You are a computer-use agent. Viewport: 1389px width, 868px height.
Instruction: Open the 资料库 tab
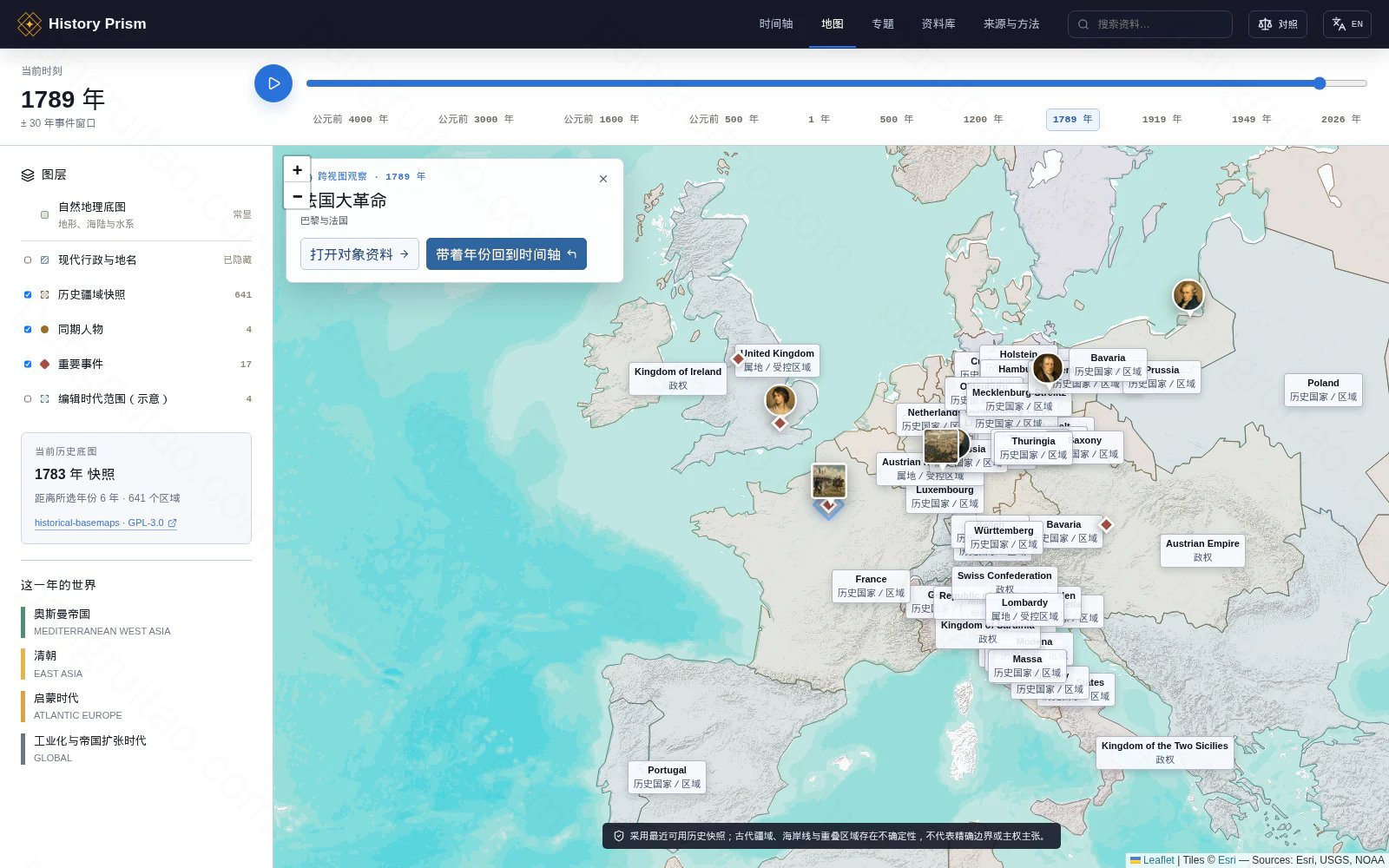click(938, 24)
